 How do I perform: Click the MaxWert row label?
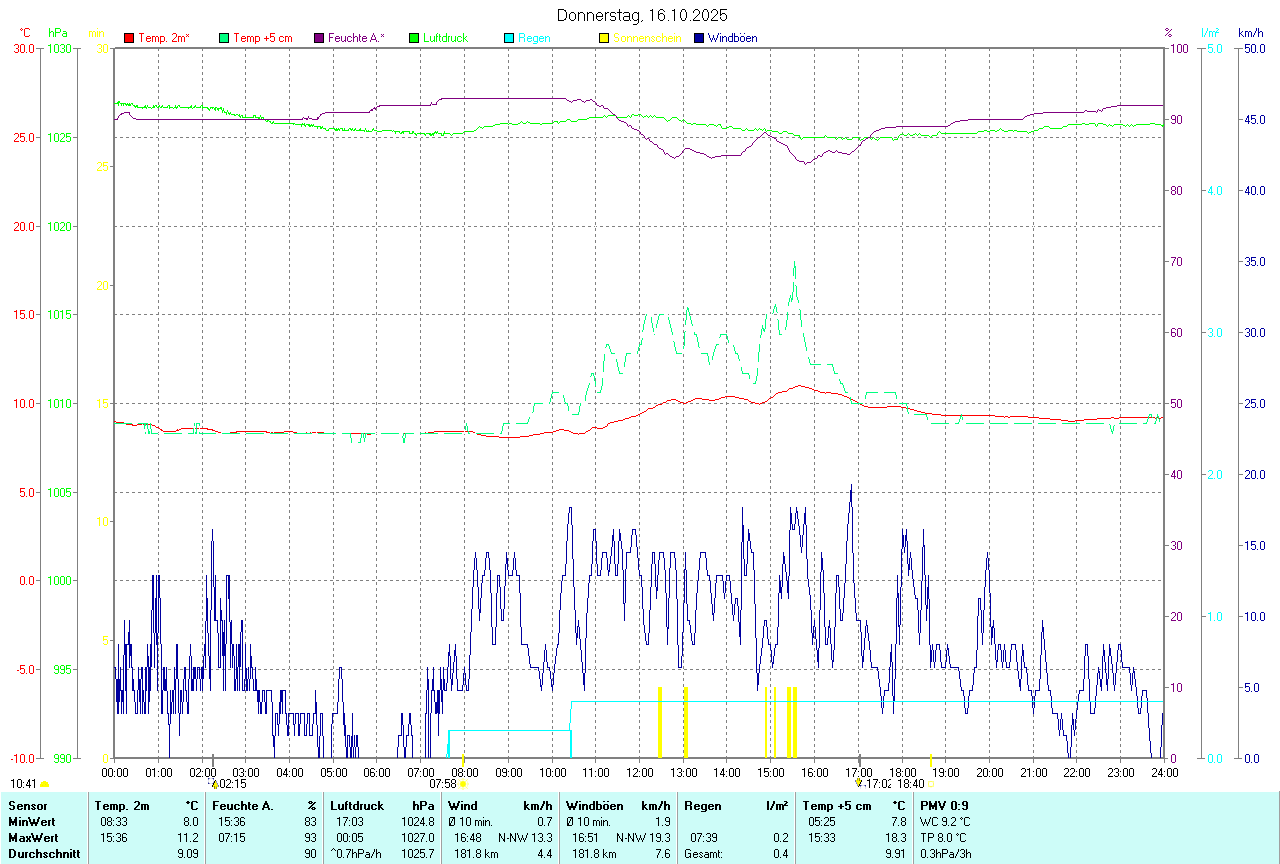(33, 838)
